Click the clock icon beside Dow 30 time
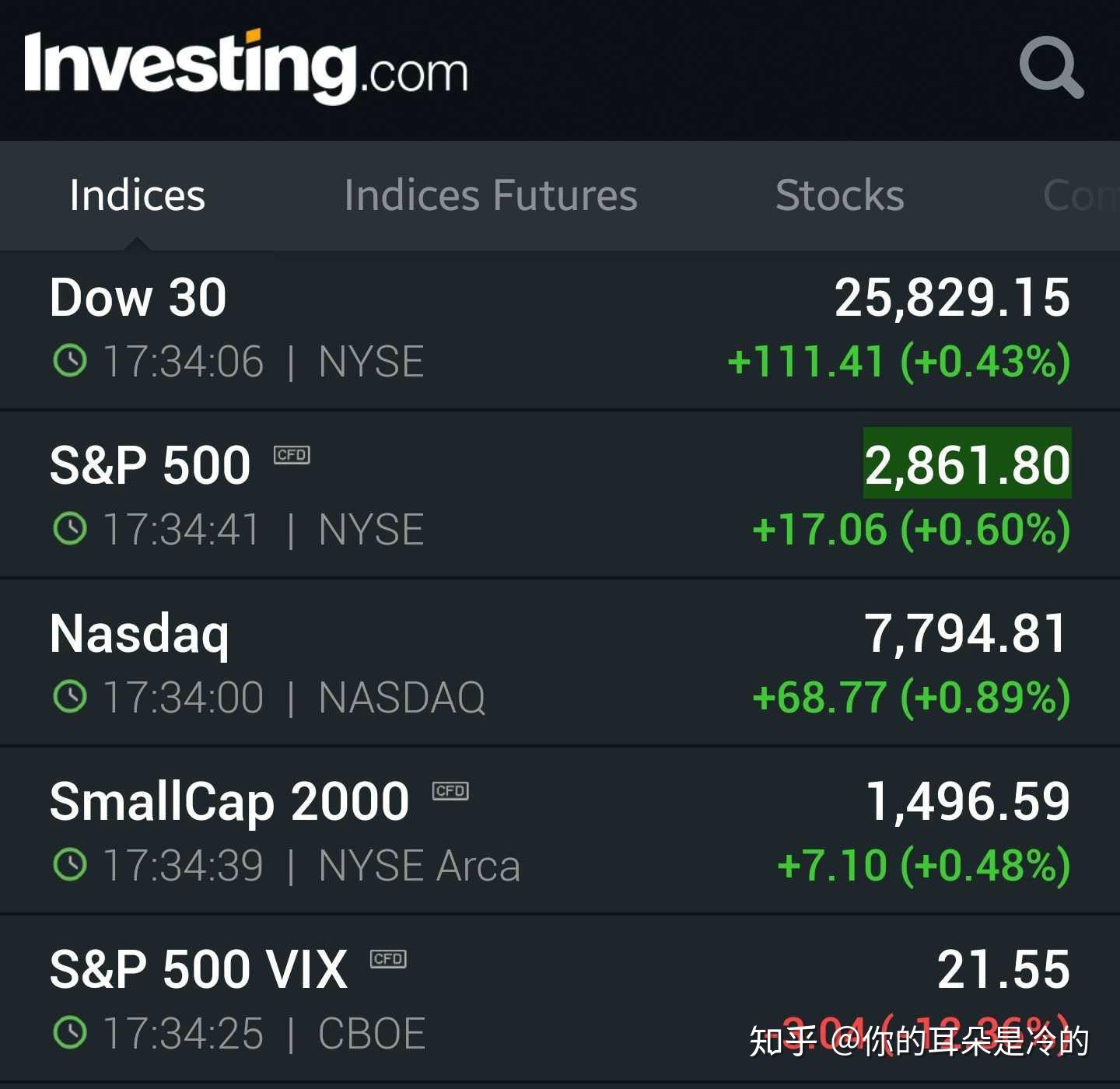1120x1089 pixels. pyautogui.click(x=70, y=361)
